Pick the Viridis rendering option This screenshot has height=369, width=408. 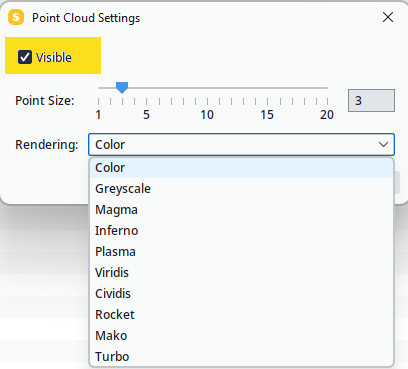pos(241,273)
